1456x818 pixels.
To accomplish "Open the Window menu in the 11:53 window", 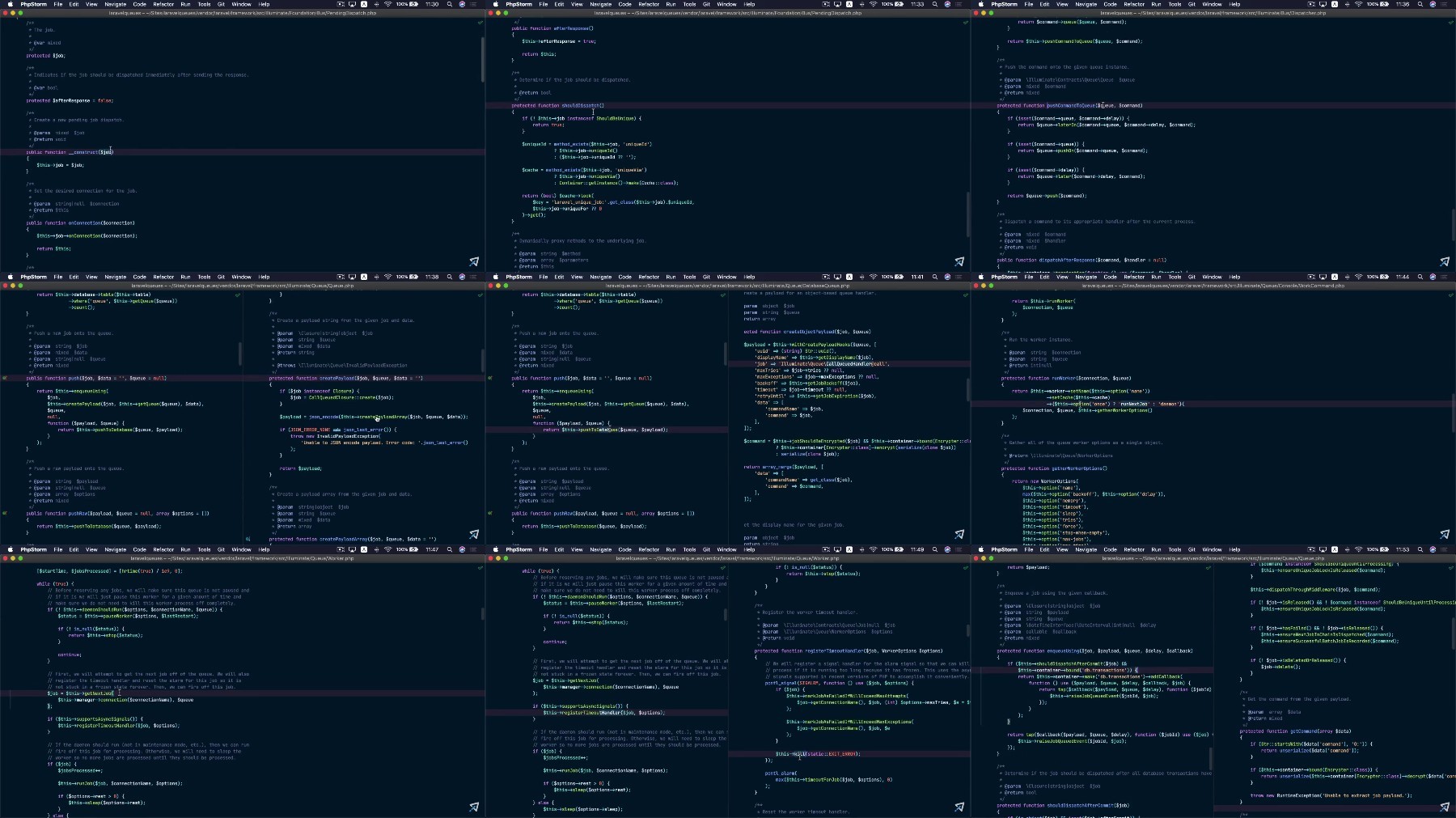I will pyautogui.click(x=1212, y=549).
